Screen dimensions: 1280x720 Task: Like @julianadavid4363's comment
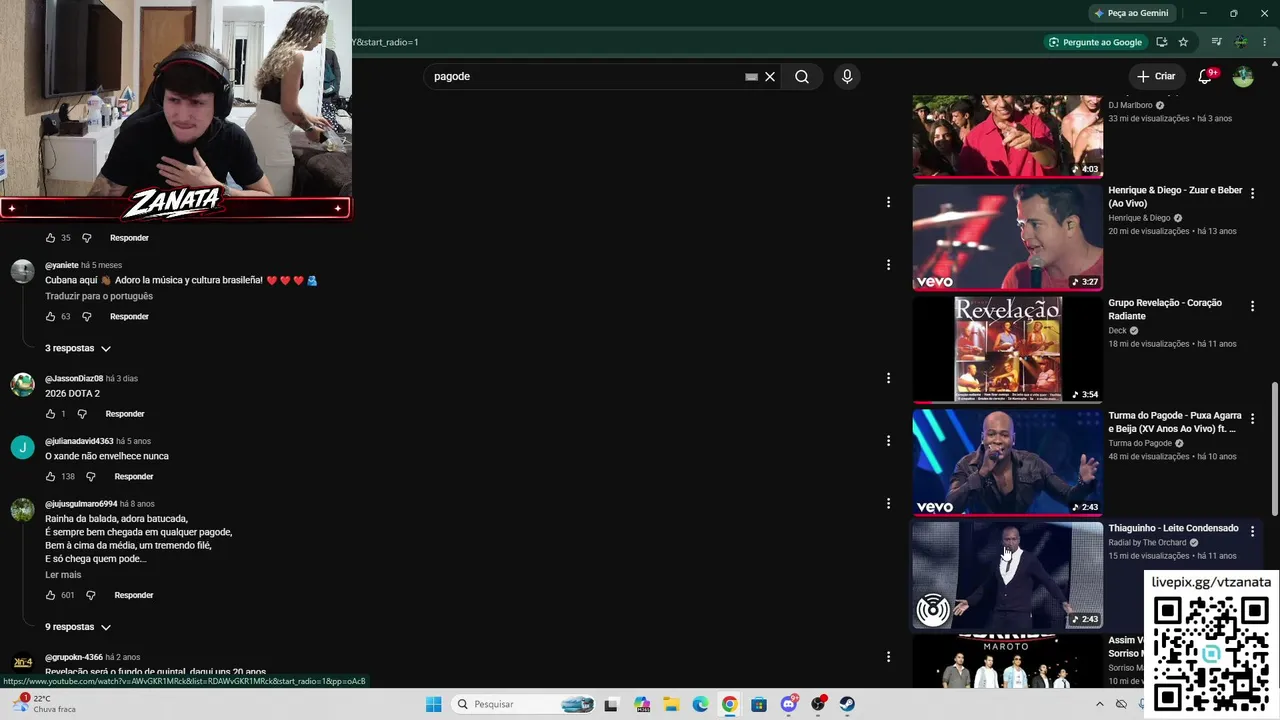click(x=51, y=477)
